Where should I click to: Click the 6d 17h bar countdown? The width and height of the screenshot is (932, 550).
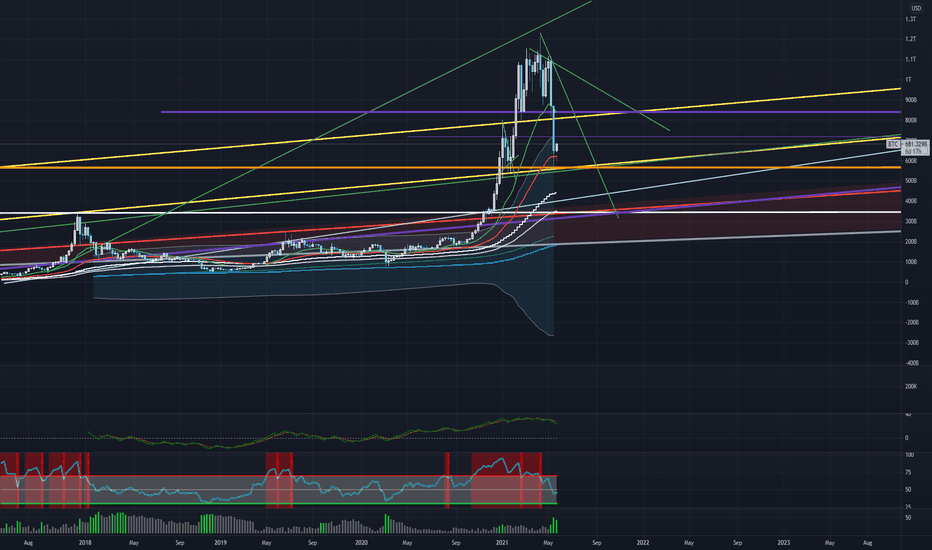pyautogui.click(x=916, y=152)
